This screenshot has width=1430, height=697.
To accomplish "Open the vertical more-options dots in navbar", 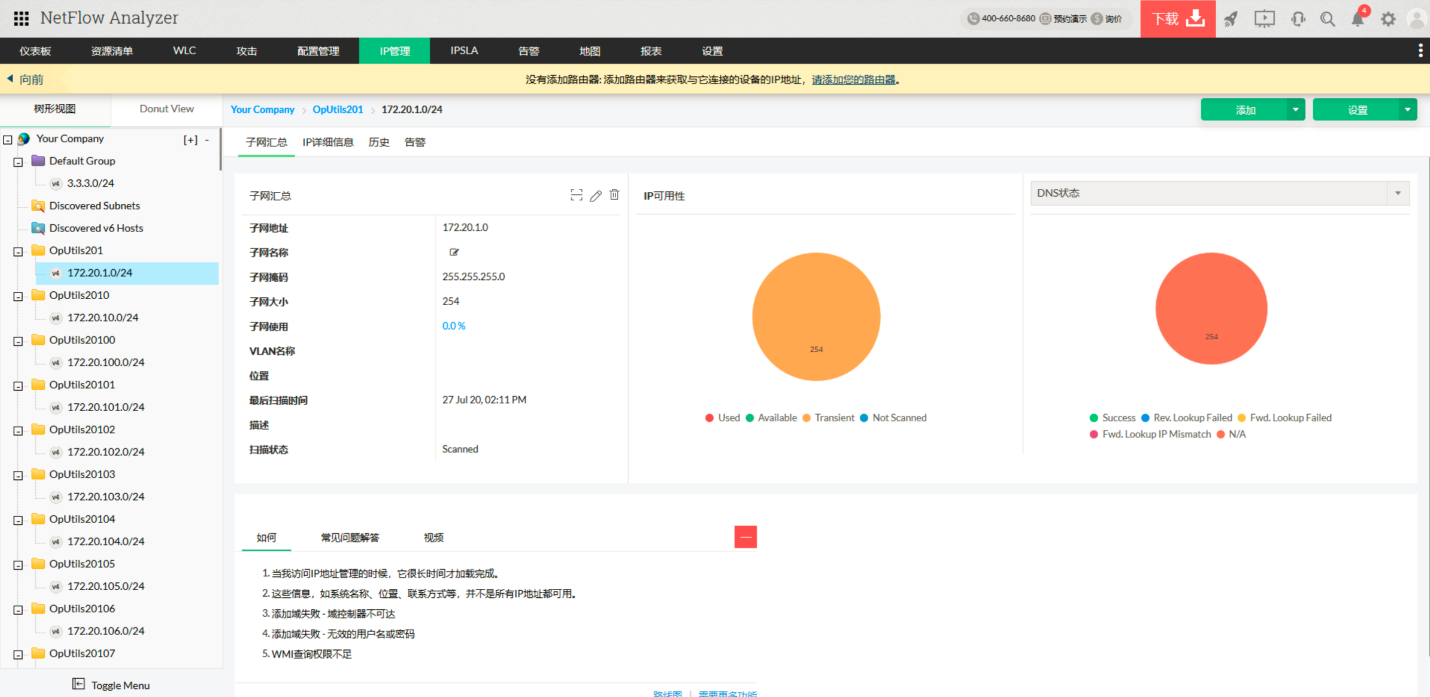I will pos(1420,51).
